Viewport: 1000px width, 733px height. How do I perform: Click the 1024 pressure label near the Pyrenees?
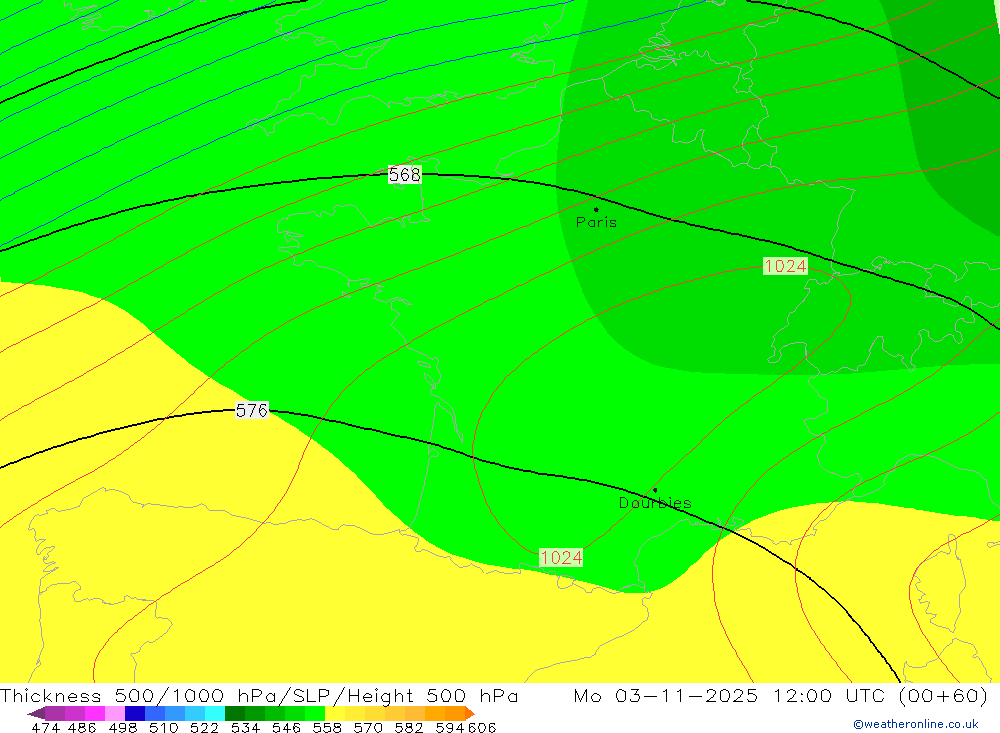(x=561, y=558)
